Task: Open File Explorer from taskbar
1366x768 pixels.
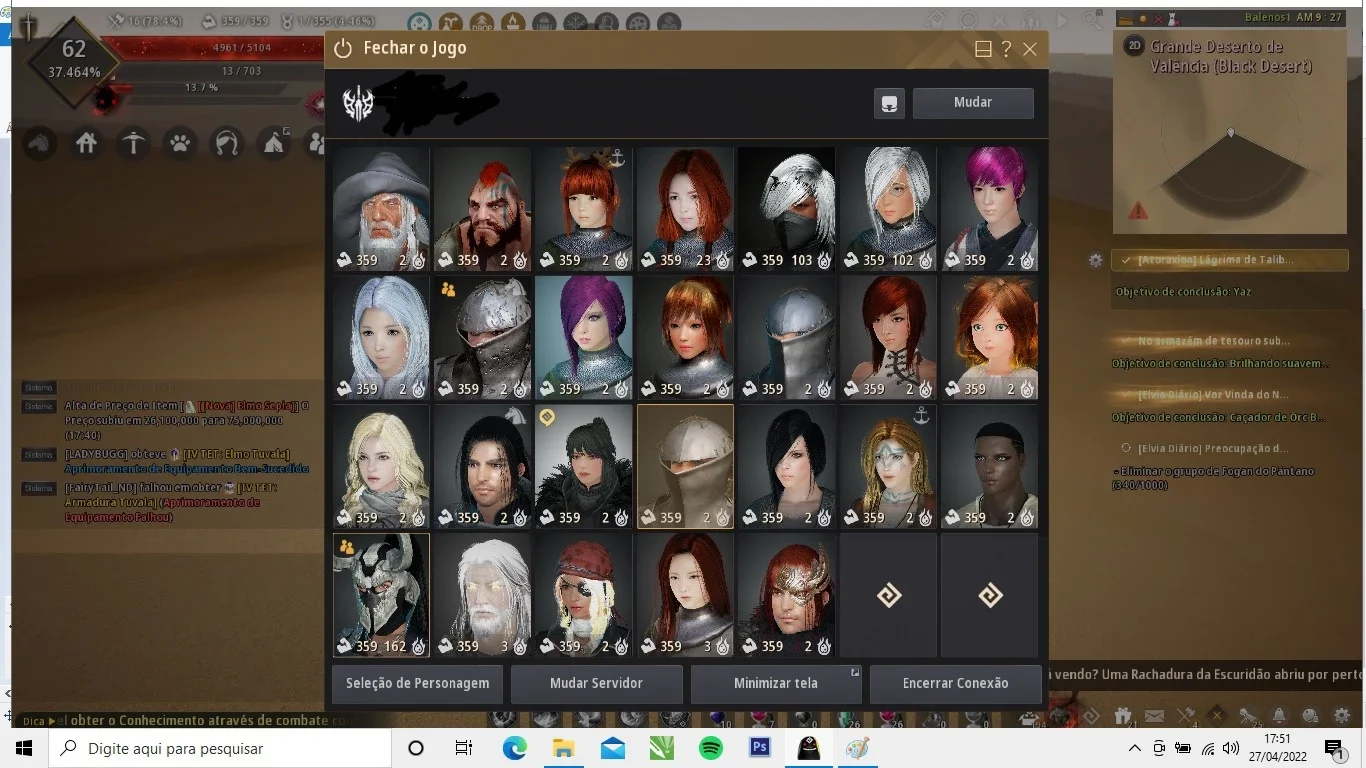Action: 563,748
